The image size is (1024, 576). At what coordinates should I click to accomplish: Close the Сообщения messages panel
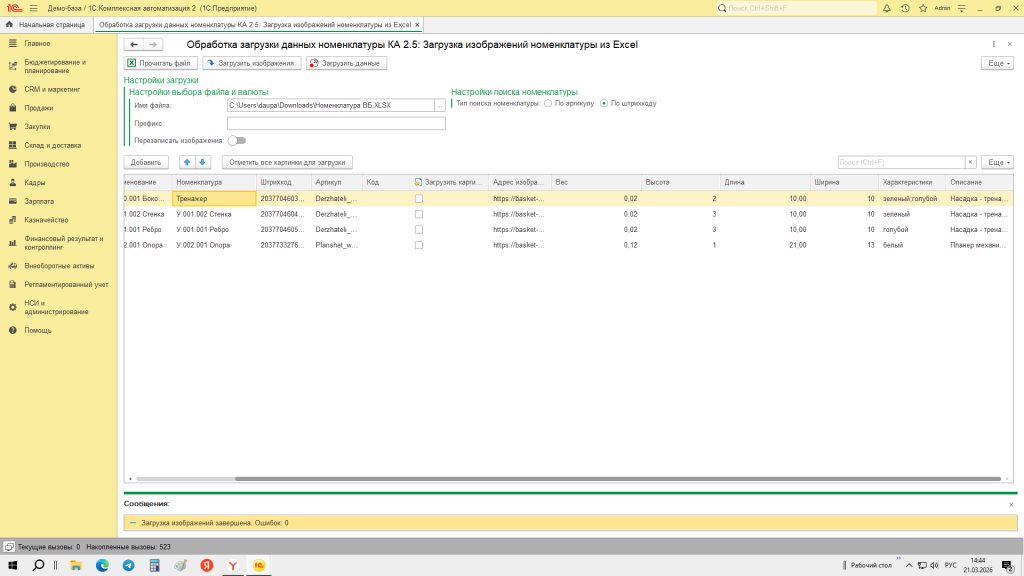[1011, 504]
